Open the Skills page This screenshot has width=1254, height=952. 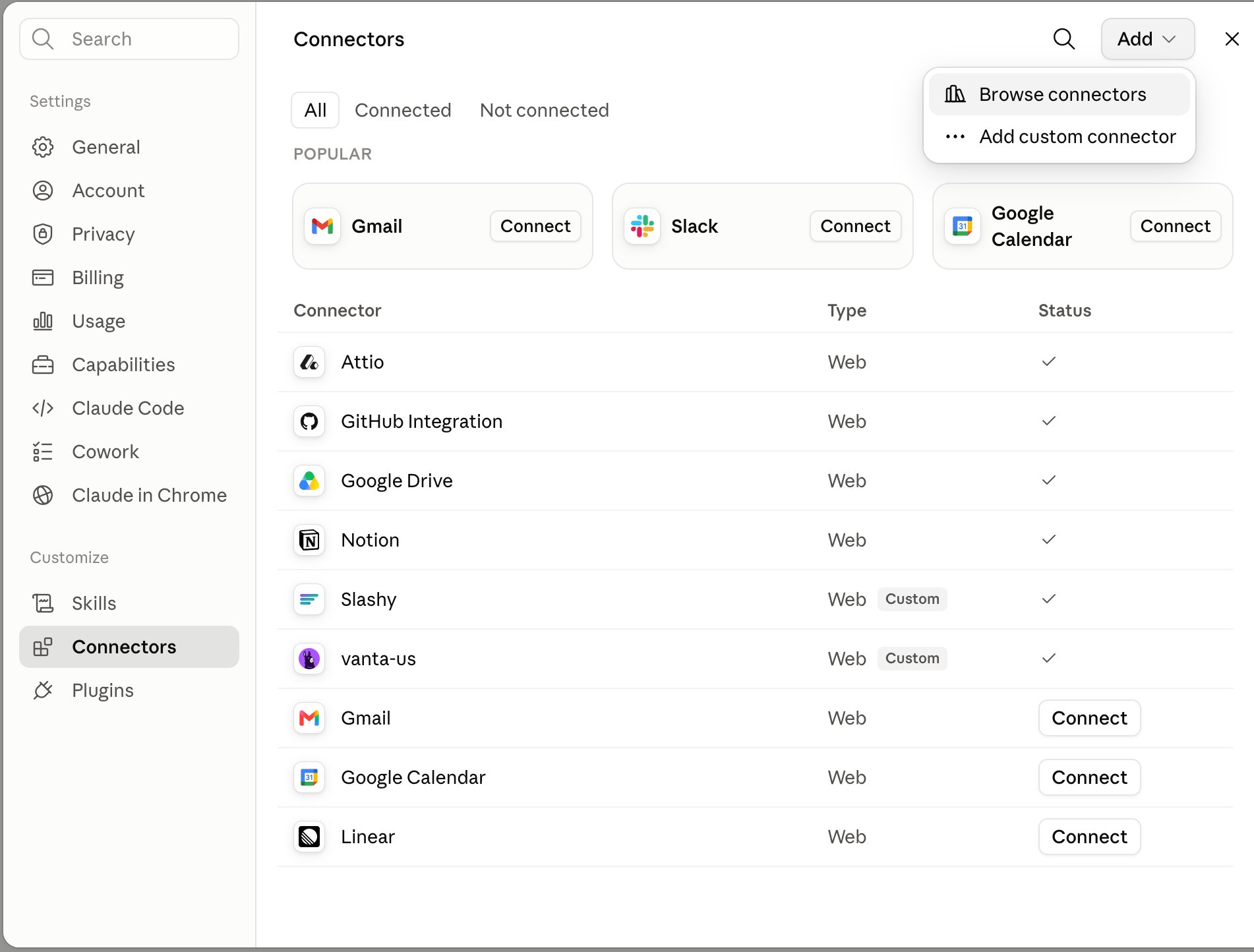click(x=129, y=603)
